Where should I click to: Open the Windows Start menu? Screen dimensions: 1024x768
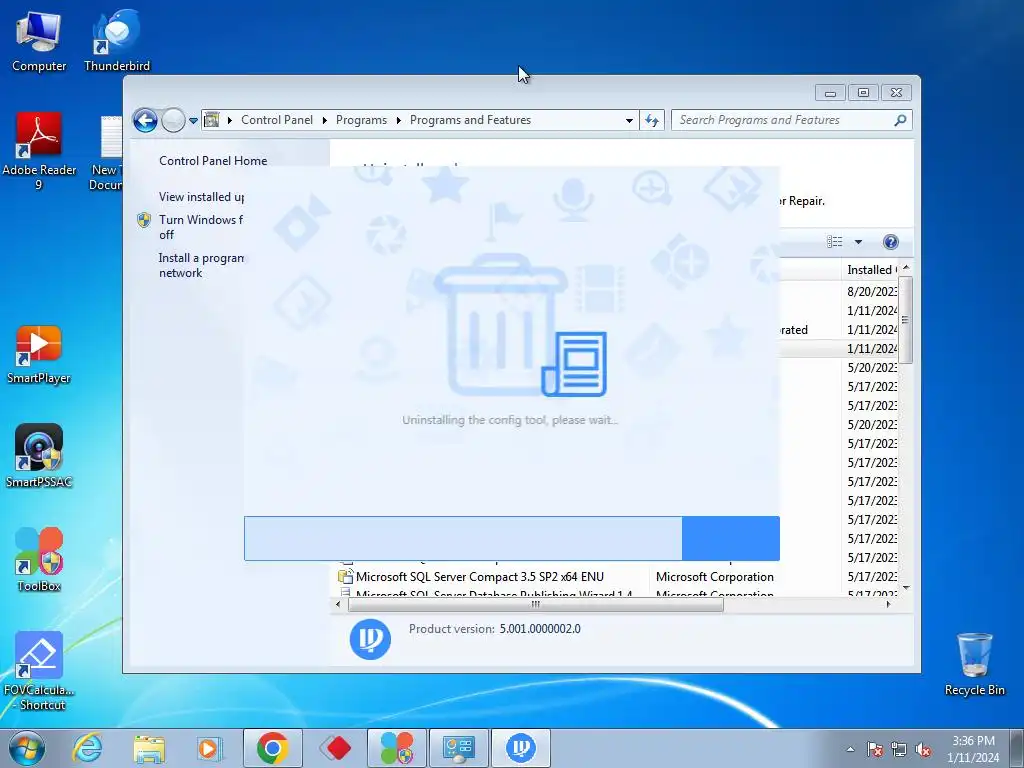tap(26, 748)
